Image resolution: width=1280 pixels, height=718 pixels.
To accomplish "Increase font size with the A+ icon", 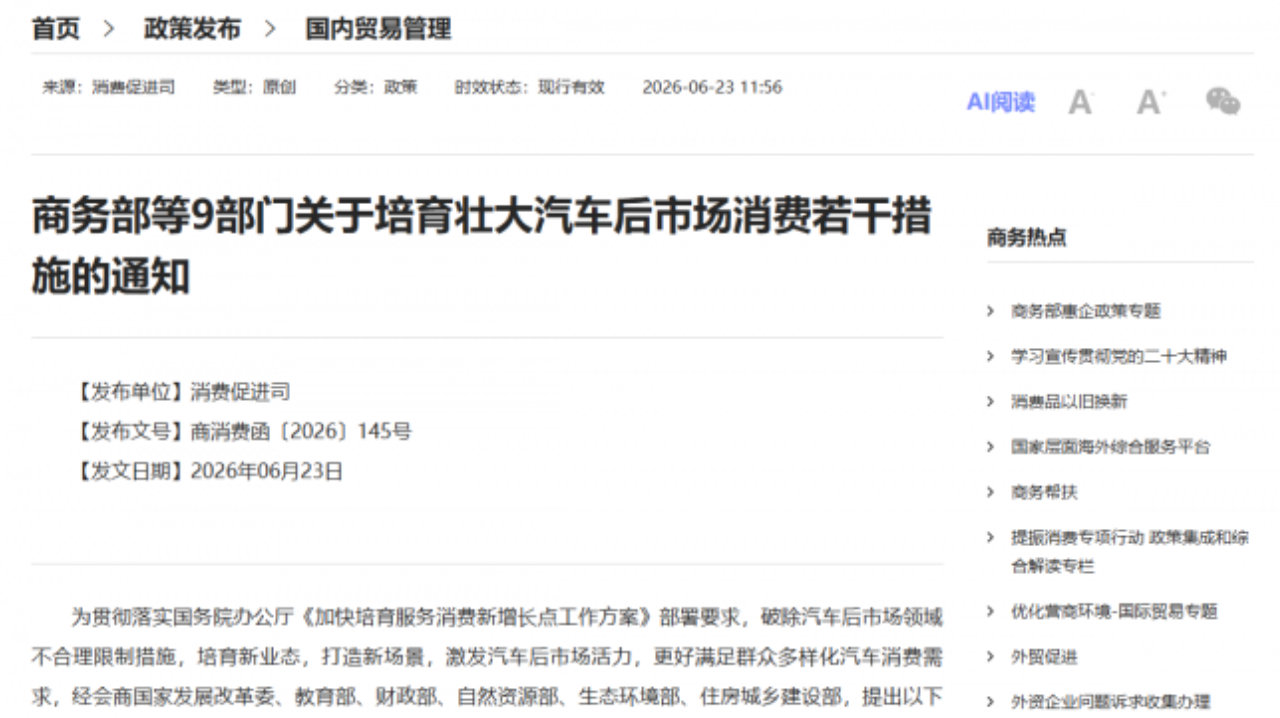I will coord(1151,102).
